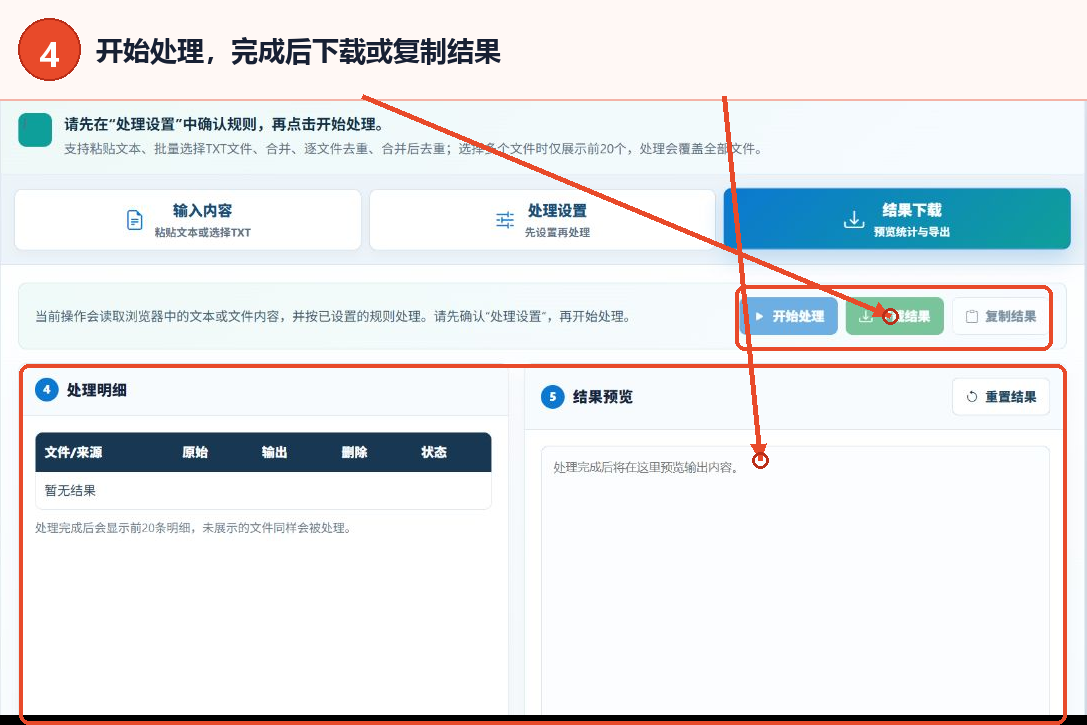This screenshot has height=725, width=1087.
Task: Copy results with 复制结果 button
Action: tap(1000, 316)
